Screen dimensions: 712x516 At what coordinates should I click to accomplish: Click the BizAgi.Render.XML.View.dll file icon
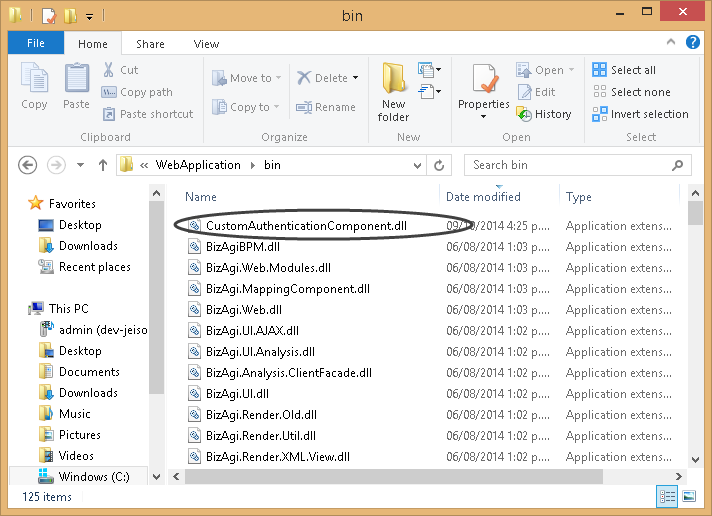(194, 456)
